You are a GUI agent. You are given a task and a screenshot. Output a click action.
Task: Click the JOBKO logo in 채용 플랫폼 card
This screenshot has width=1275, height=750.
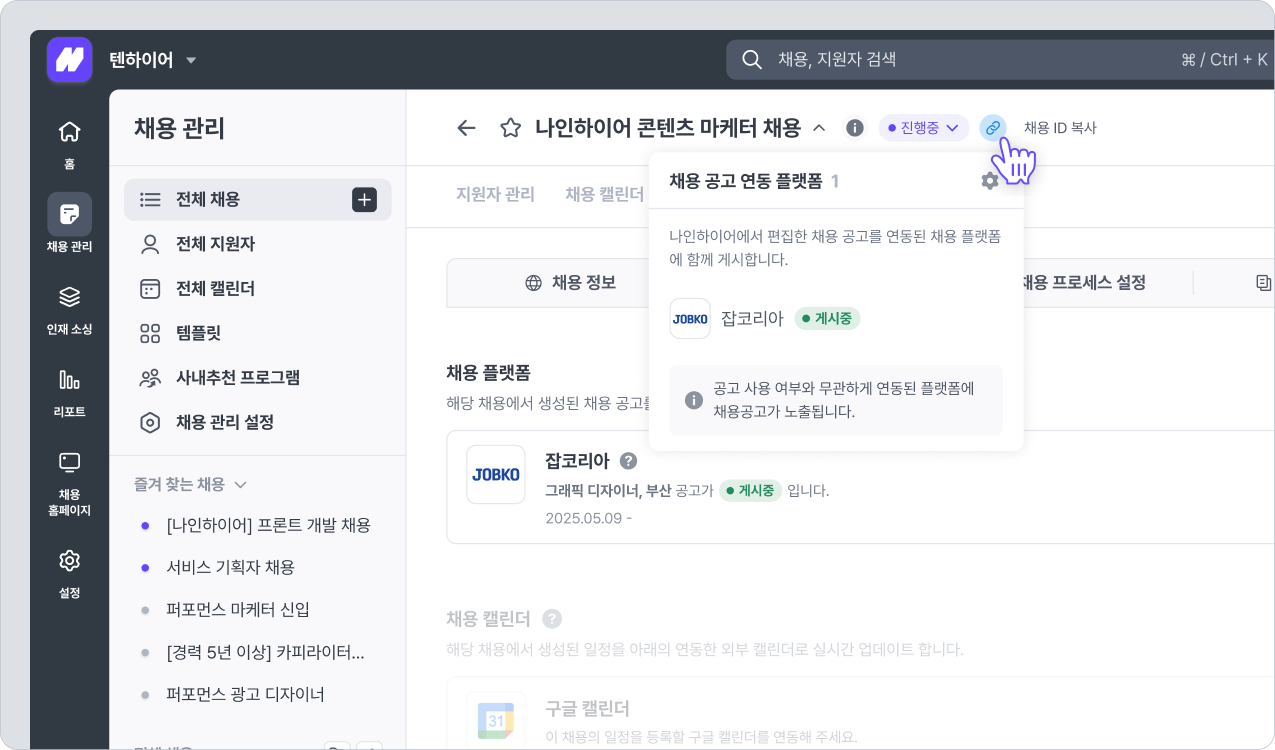point(496,474)
